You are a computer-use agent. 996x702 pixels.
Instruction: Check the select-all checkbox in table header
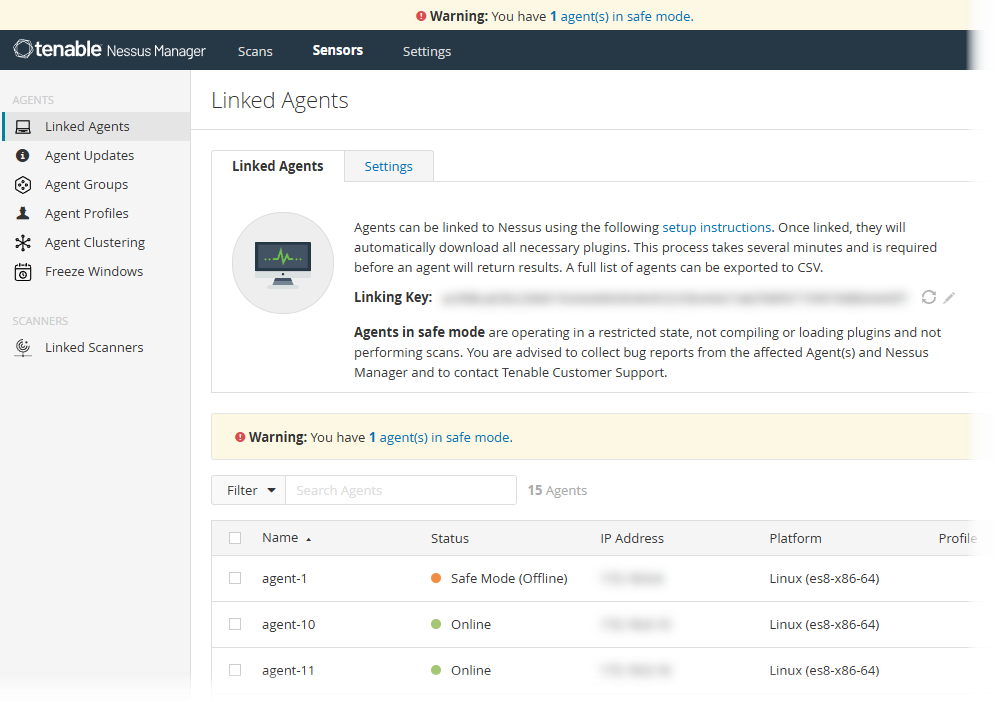click(235, 538)
